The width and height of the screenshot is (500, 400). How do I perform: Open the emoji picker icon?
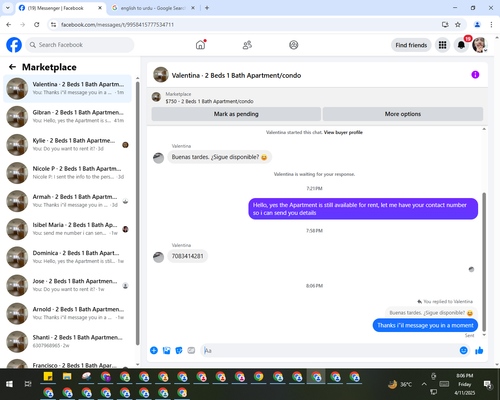463,350
